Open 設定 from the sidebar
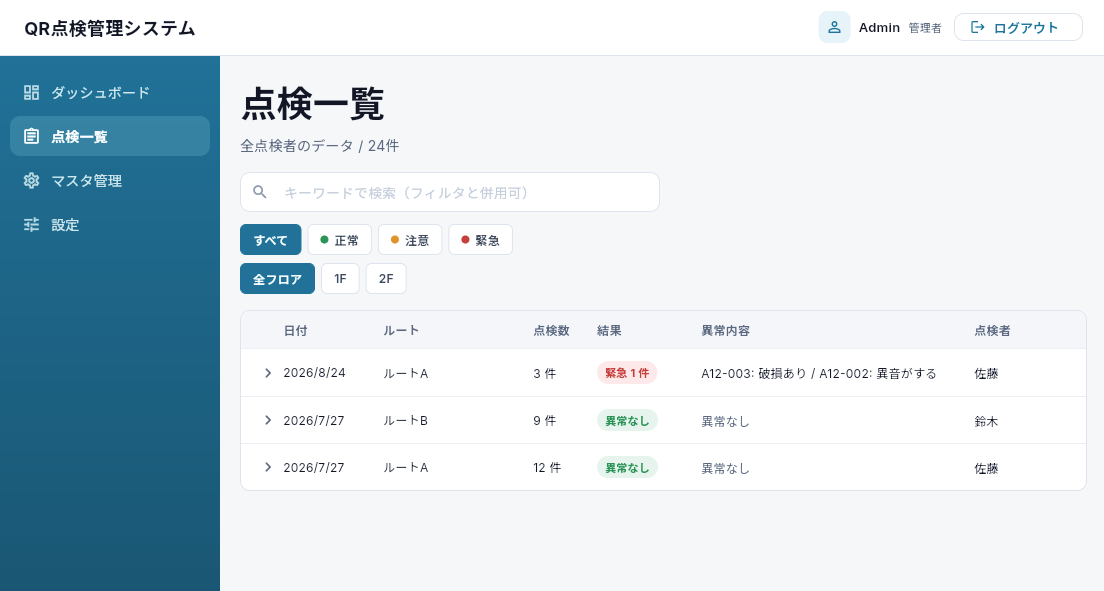 coord(110,225)
